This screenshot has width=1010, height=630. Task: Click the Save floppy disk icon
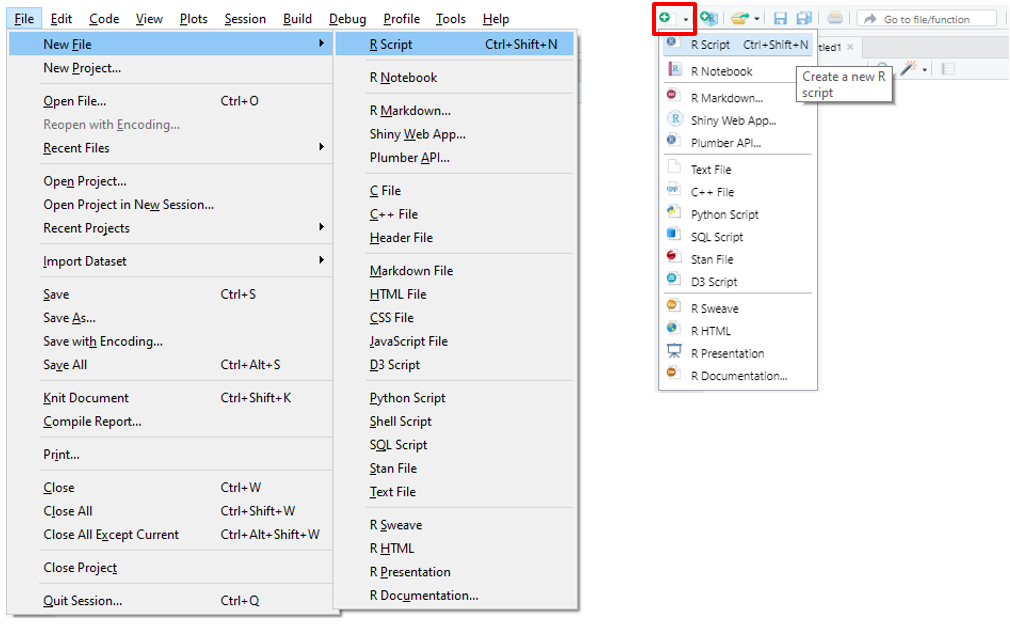(x=780, y=18)
